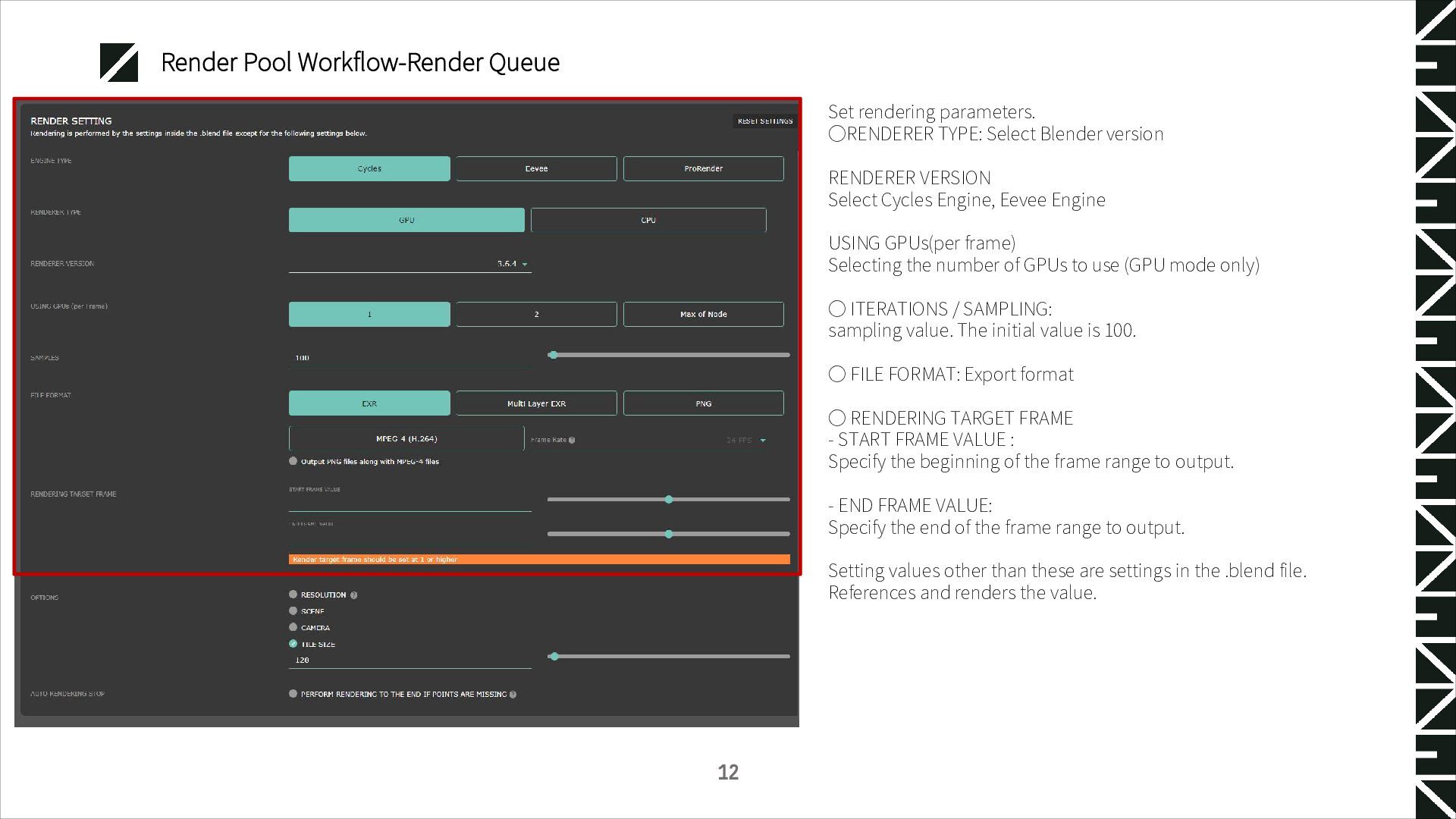Click the RESET SETTINGS button
Screen dimensions: 1456x819
tap(764, 121)
